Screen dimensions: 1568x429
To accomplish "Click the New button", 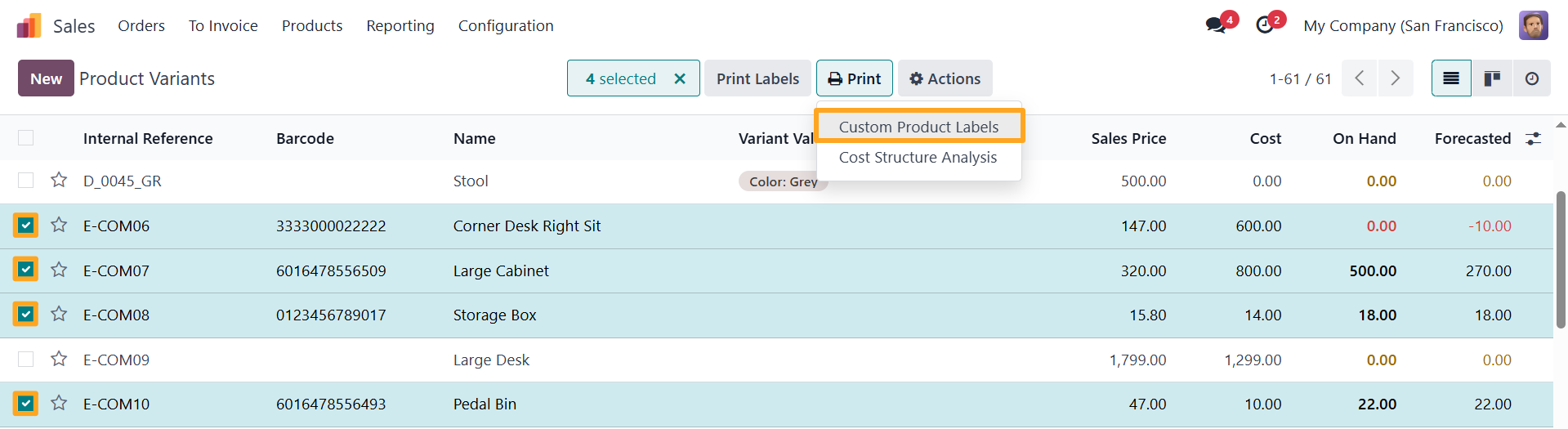I will [x=46, y=78].
